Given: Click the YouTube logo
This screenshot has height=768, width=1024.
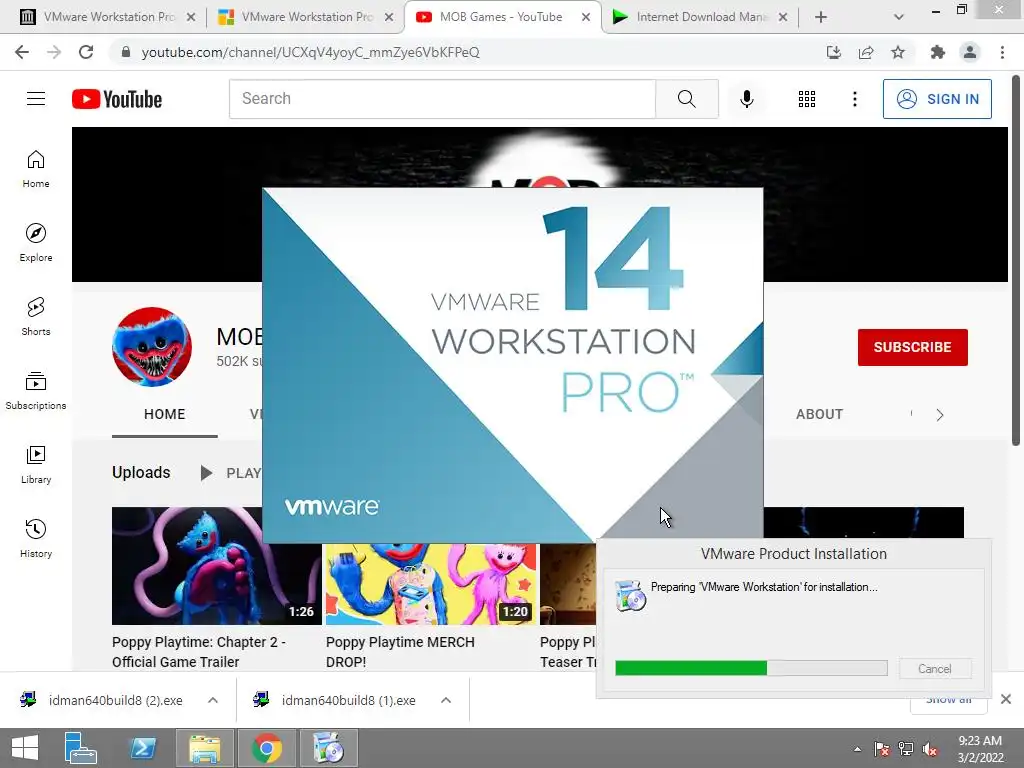Looking at the screenshot, I should [117, 99].
